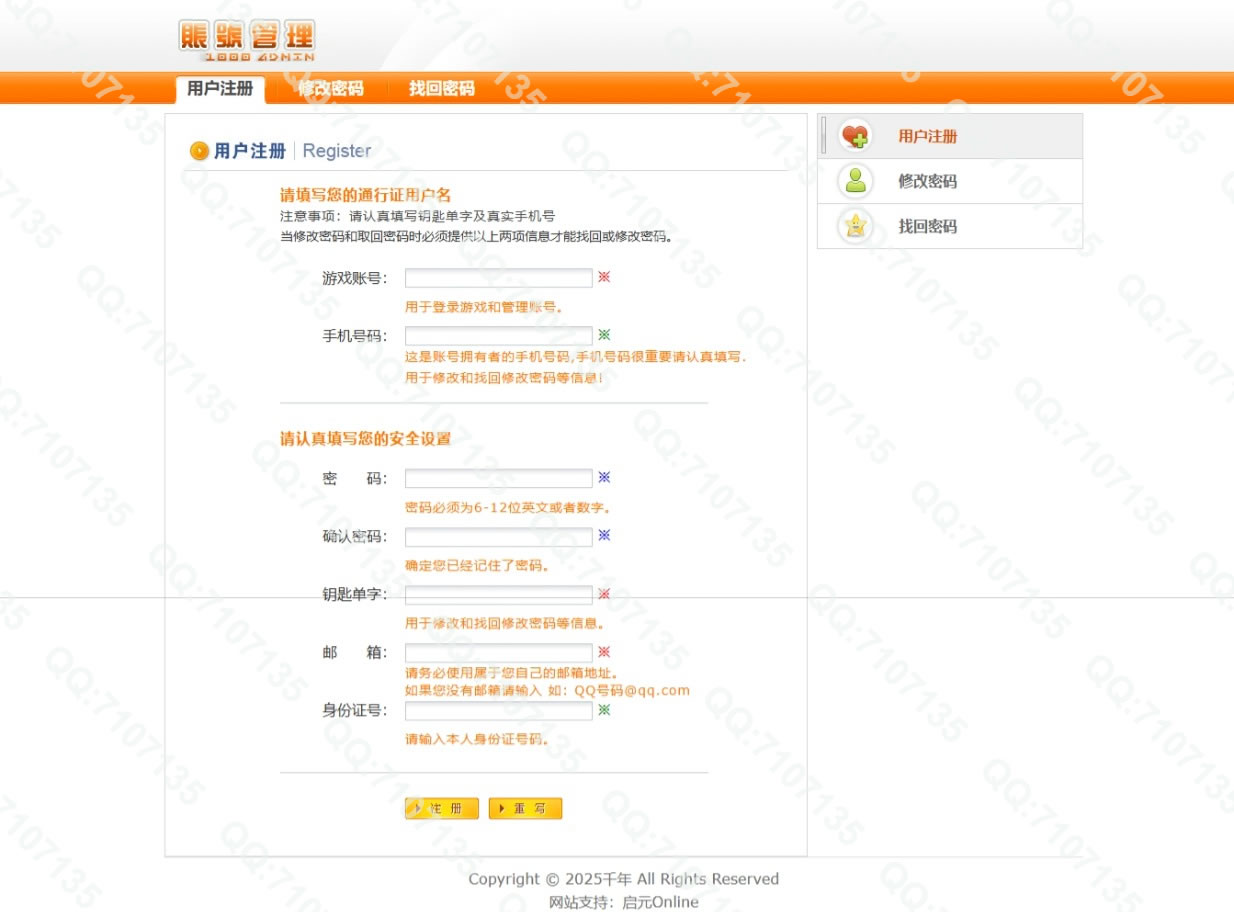Click the heart icon beside 用户注册
The image size is (1234, 912).
pyautogui.click(x=855, y=136)
